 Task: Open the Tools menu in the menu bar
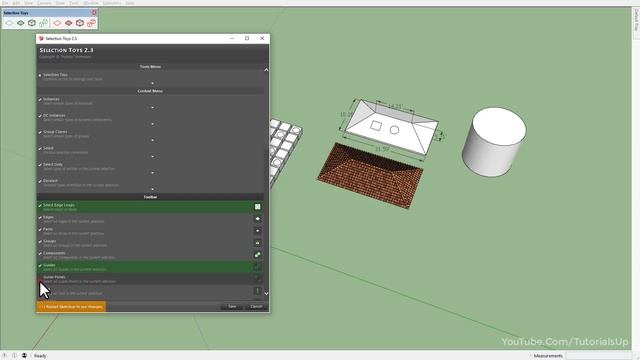click(74, 3)
